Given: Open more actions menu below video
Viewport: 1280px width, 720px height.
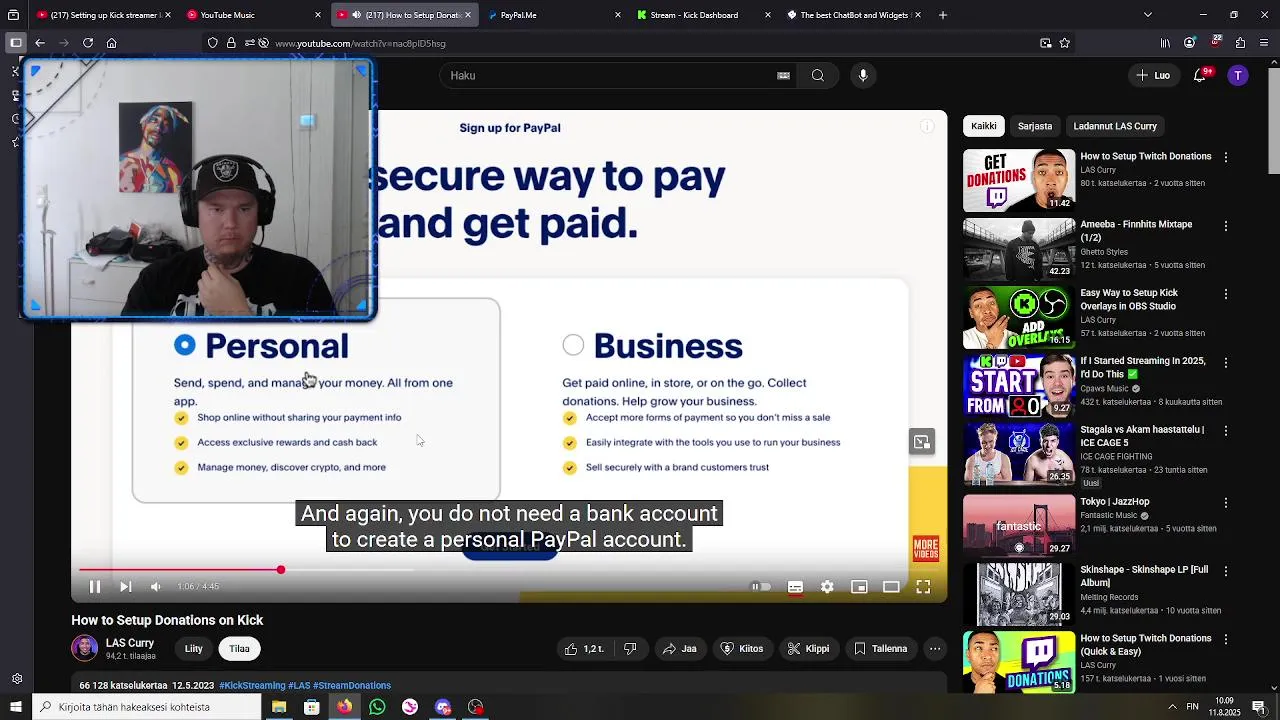Looking at the screenshot, I should [935, 649].
